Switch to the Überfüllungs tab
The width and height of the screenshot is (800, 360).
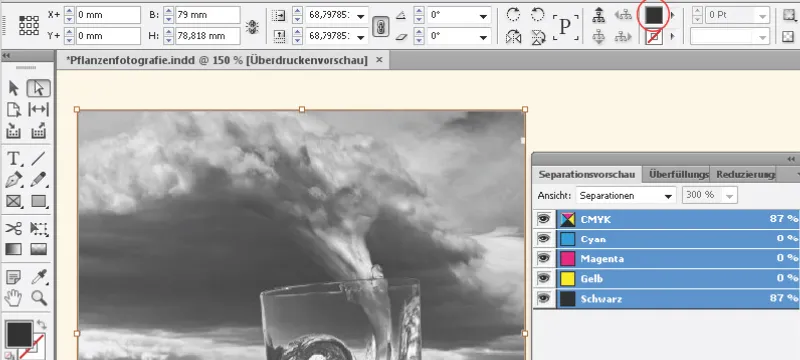point(676,174)
